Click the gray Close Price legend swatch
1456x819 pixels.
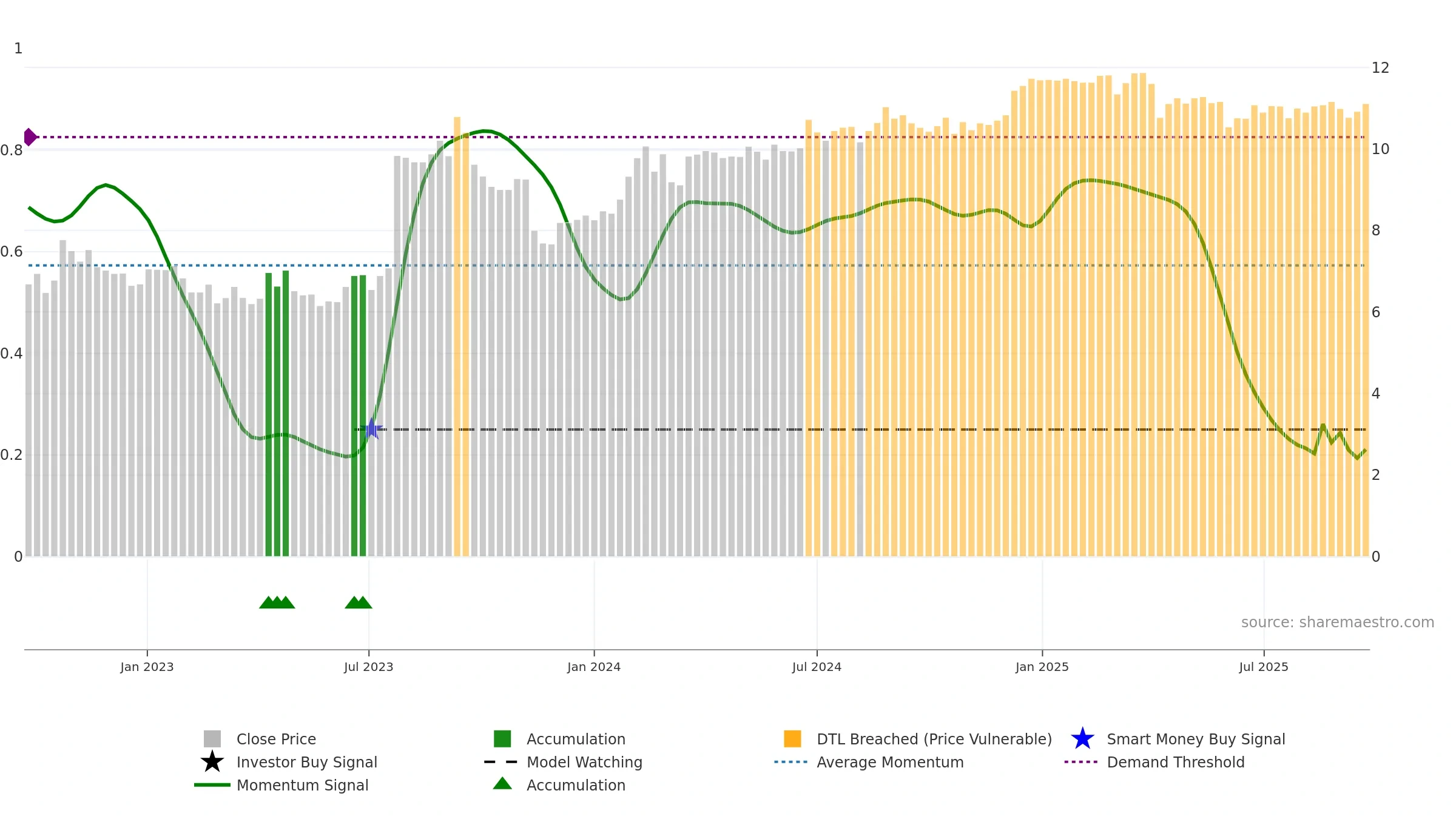click(x=212, y=738)
